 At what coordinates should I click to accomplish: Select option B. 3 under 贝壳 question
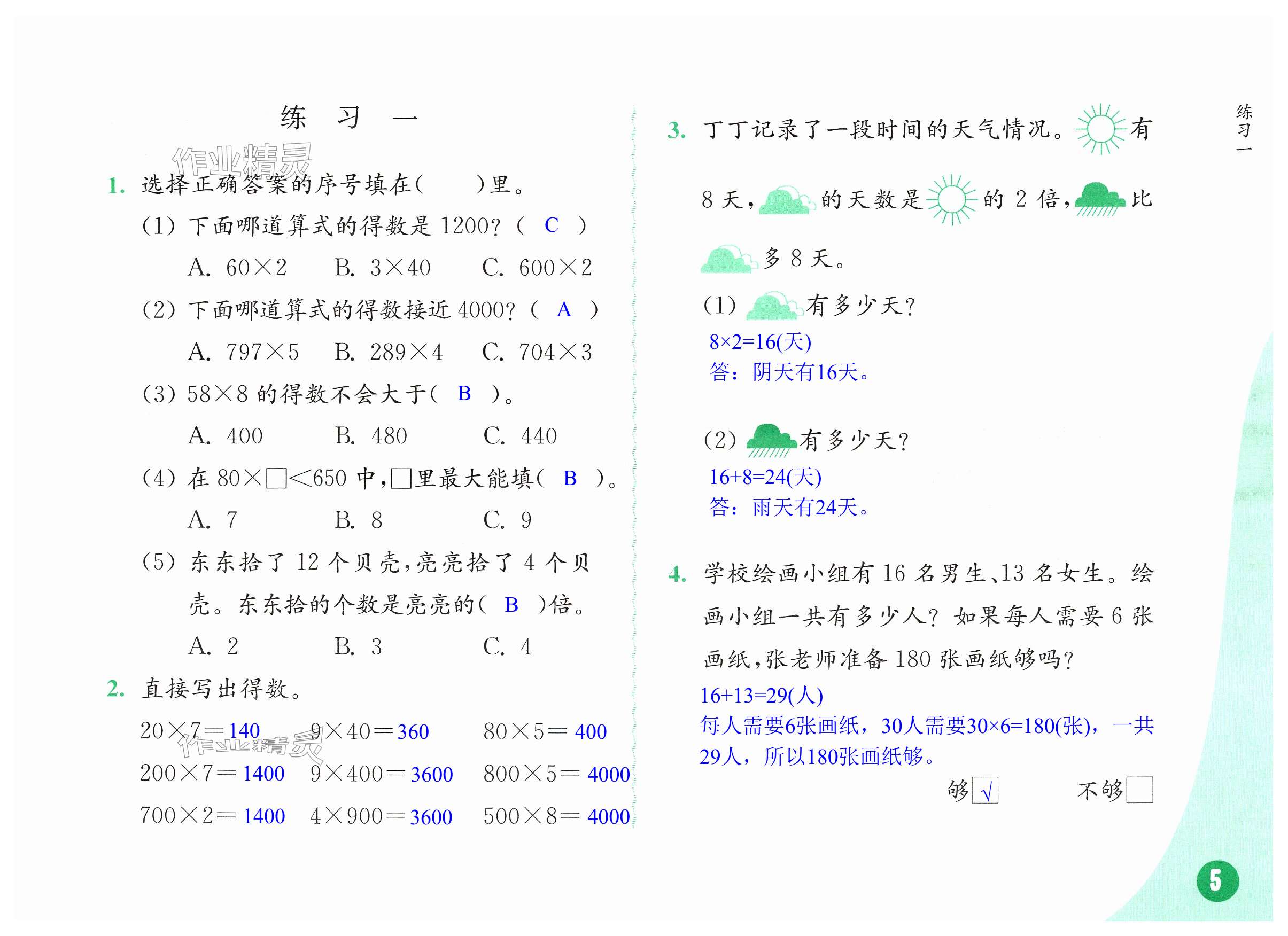[359, 647]
